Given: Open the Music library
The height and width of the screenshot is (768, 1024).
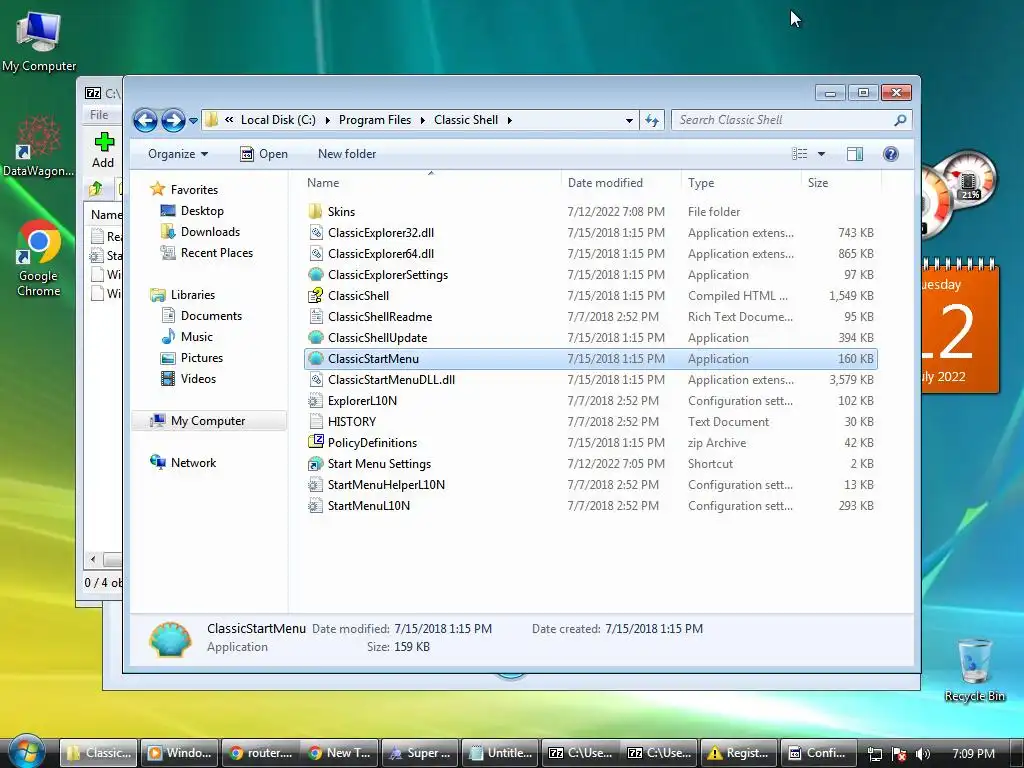Looking at the screenshot, I should 197,336.
